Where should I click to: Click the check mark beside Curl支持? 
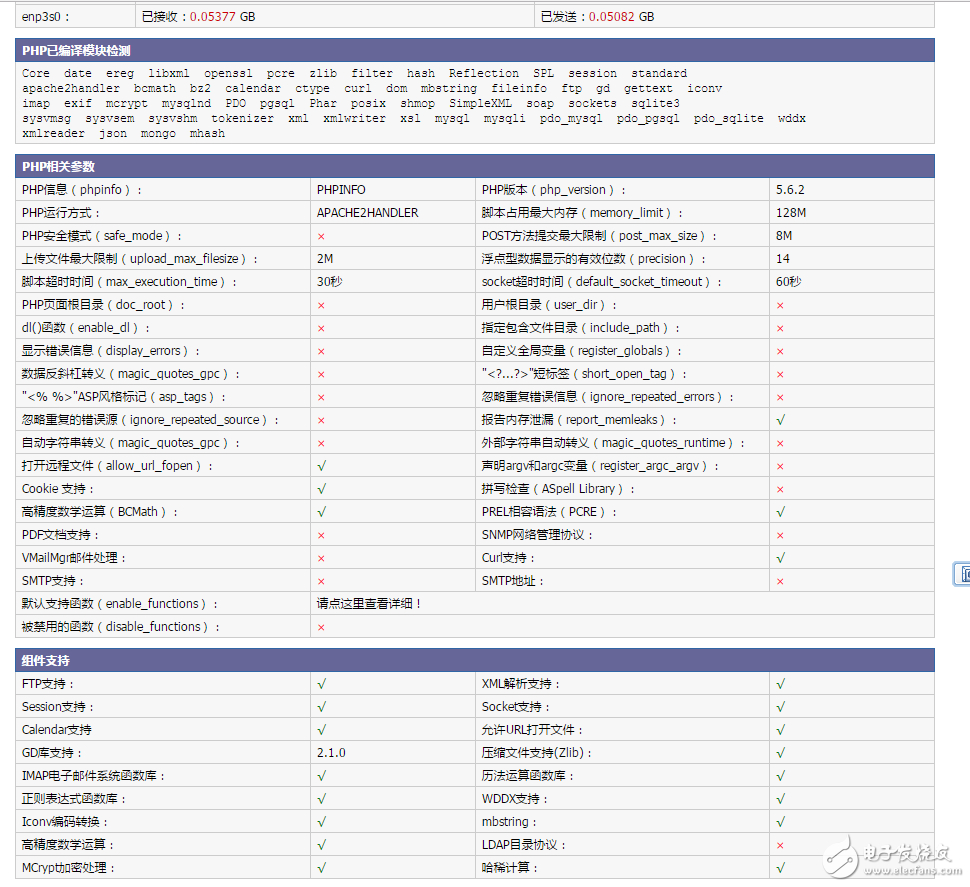tap(780, 558)
